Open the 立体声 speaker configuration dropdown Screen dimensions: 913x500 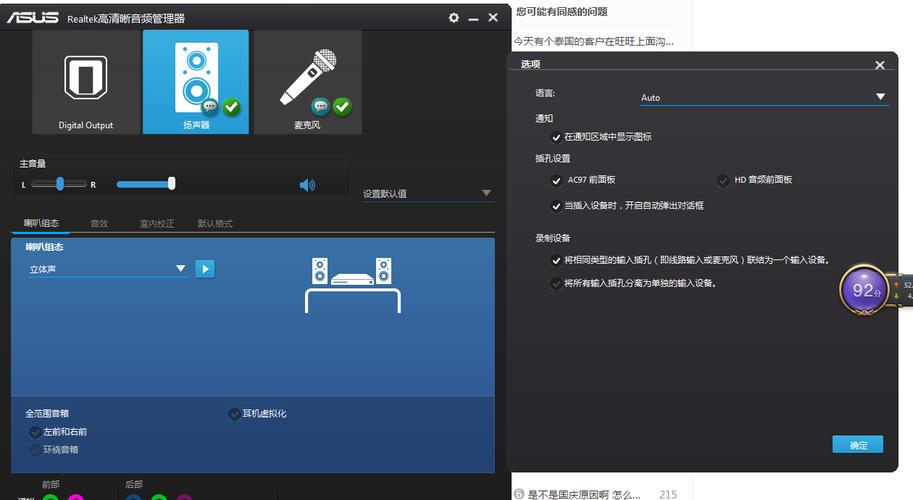click(x=108, y=269)
